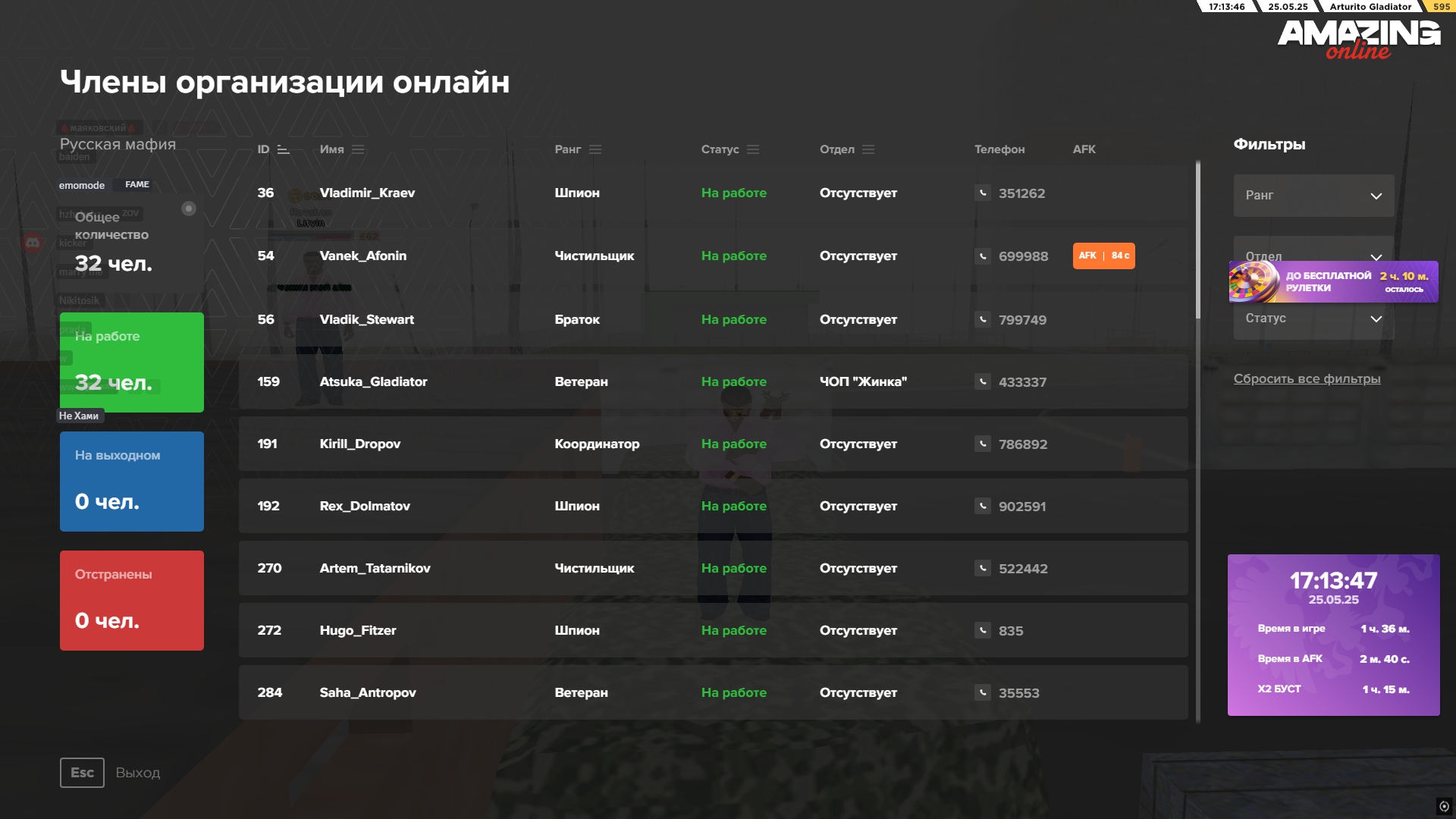The image size is (1456, 819).
Task: Click sort icon beside Отдел header
Action: pyautogui.click(x=868, y=149)
